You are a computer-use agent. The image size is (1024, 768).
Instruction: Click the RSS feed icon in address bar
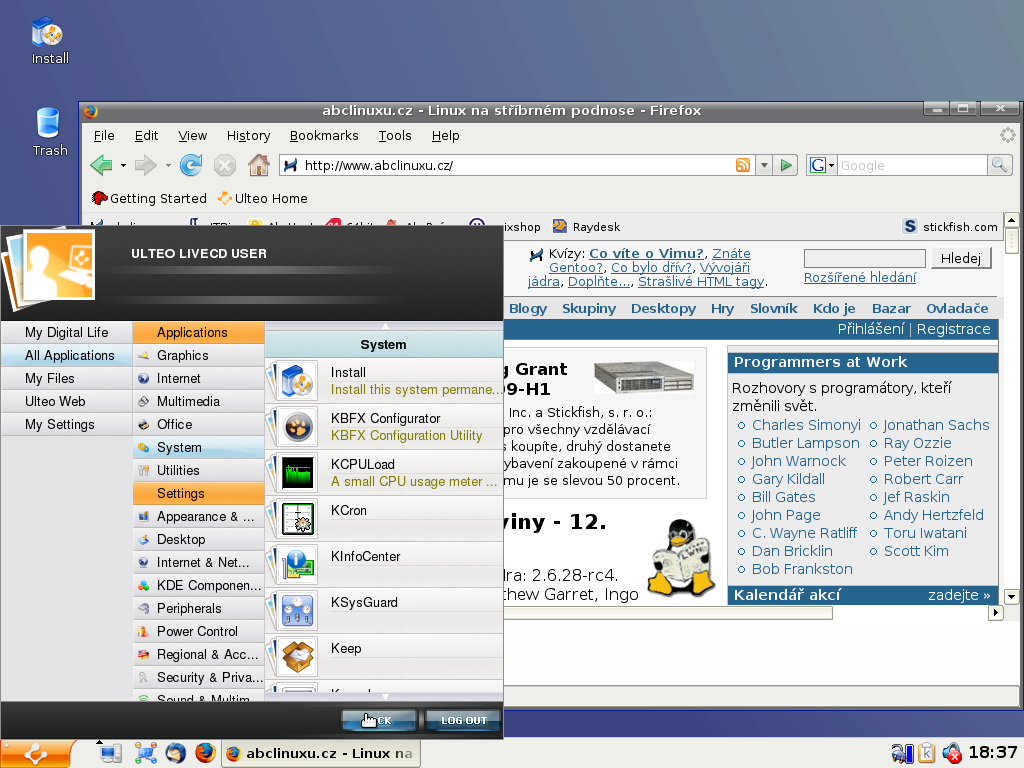pos(743,165)
